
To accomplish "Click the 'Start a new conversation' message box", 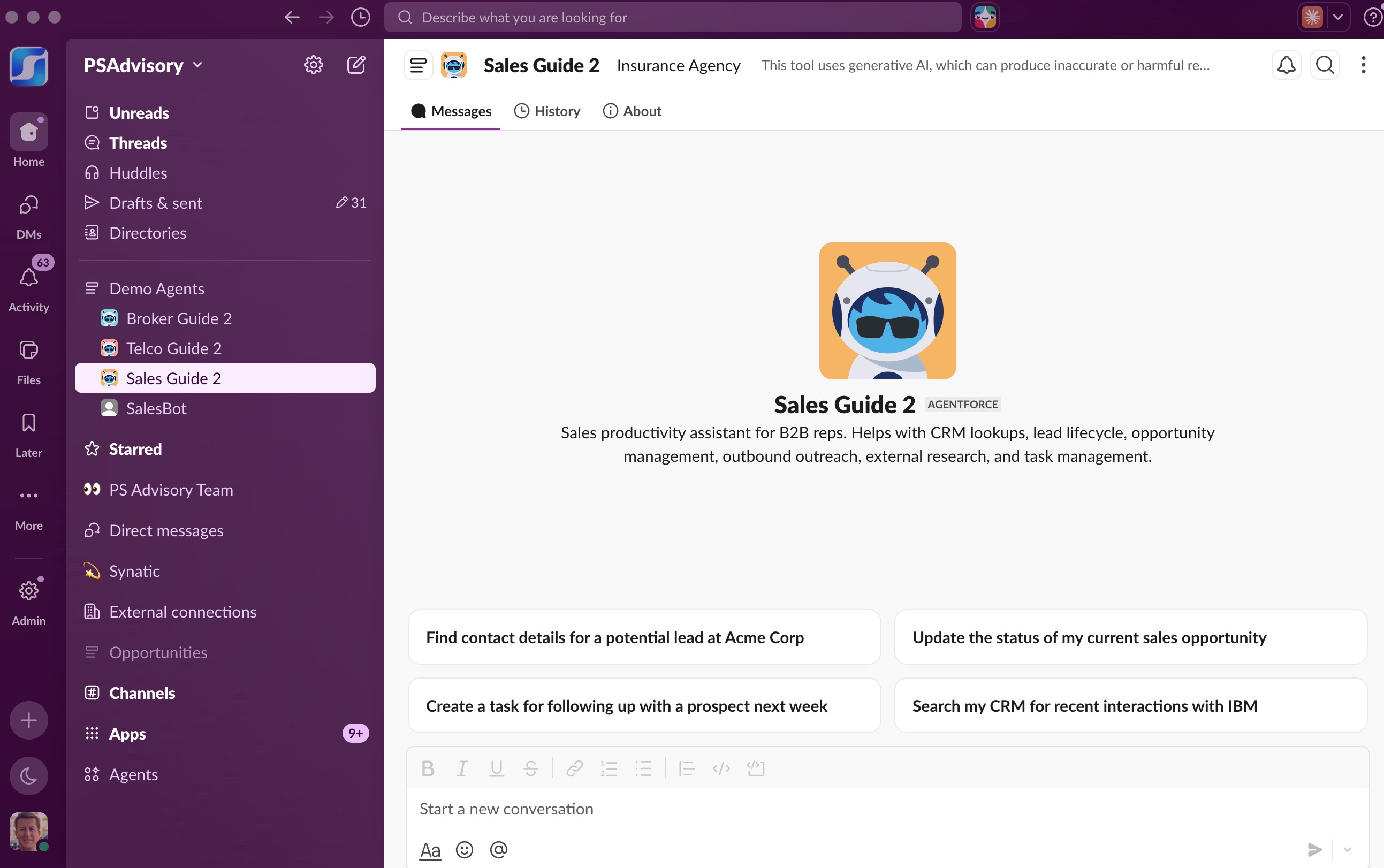I will coord(887,809).
